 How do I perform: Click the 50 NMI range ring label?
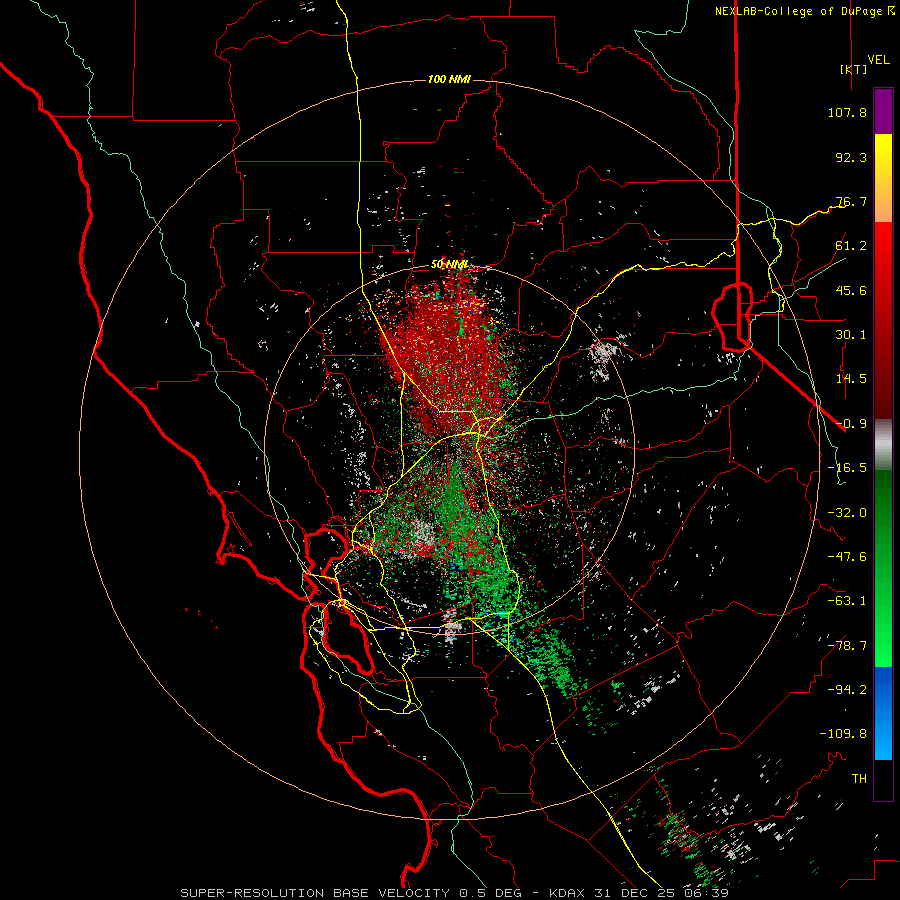pos(449,265)
